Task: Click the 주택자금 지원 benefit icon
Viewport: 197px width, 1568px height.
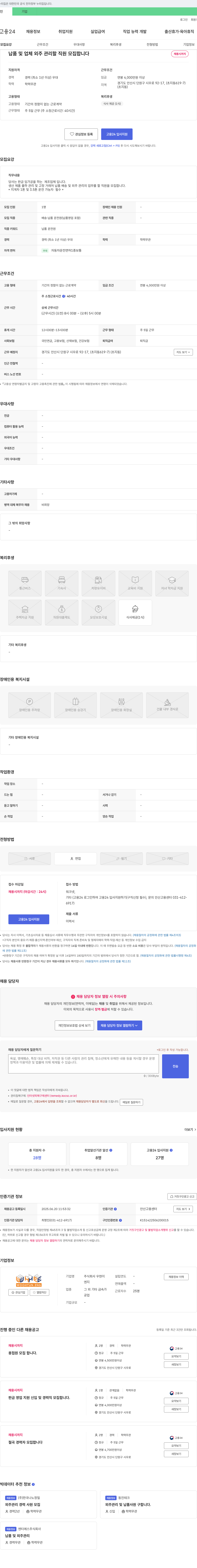Action: (x=25, y=612)
